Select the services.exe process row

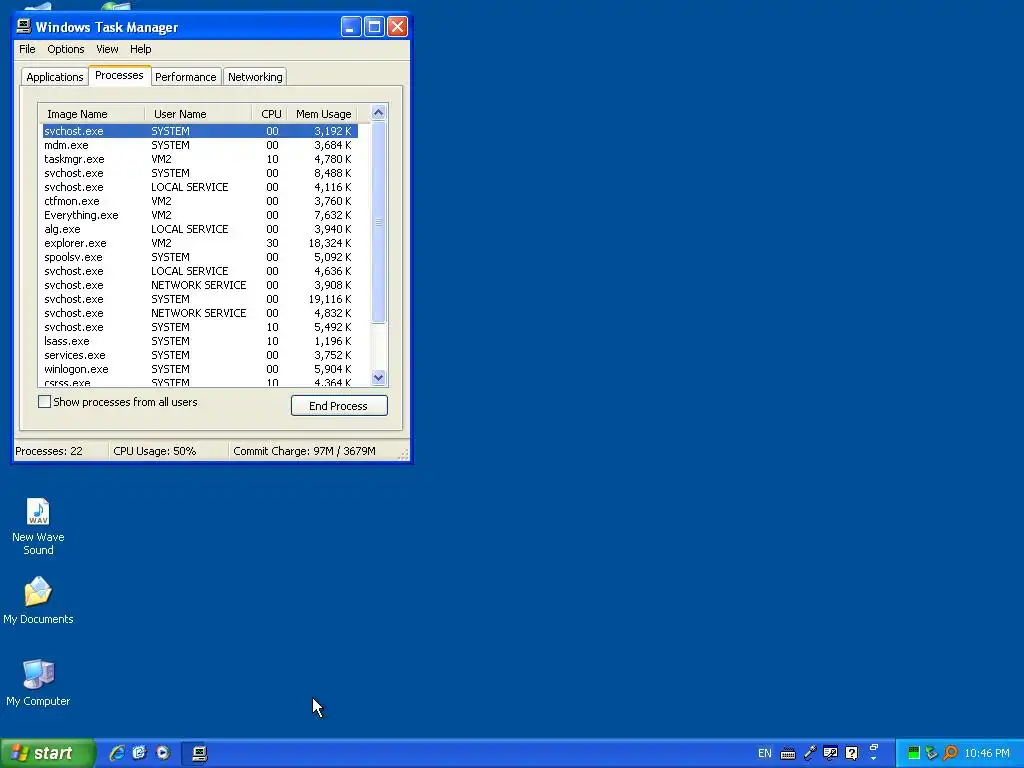pos(200,355)
